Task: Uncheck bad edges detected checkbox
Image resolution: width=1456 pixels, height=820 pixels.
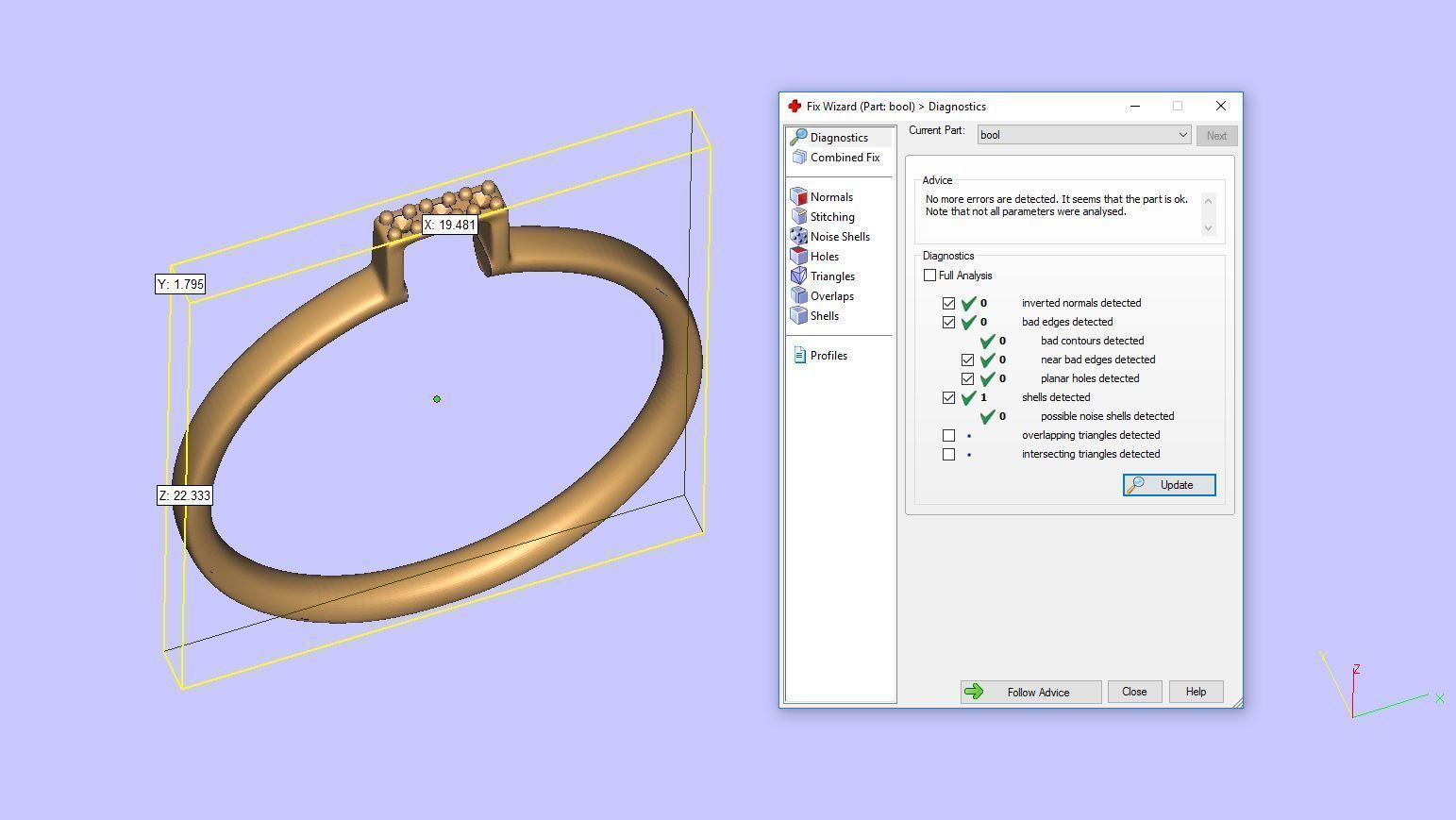Action: click(948, 322)
